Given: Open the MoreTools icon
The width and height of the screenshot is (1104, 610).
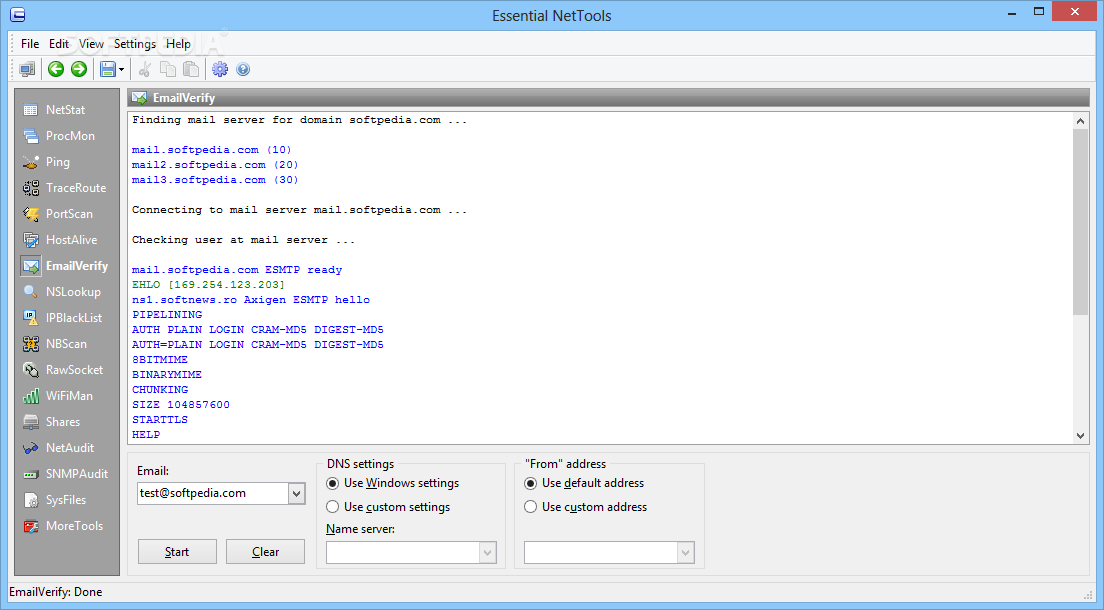Looking at the screenshot, I should (x=31, y=526).
